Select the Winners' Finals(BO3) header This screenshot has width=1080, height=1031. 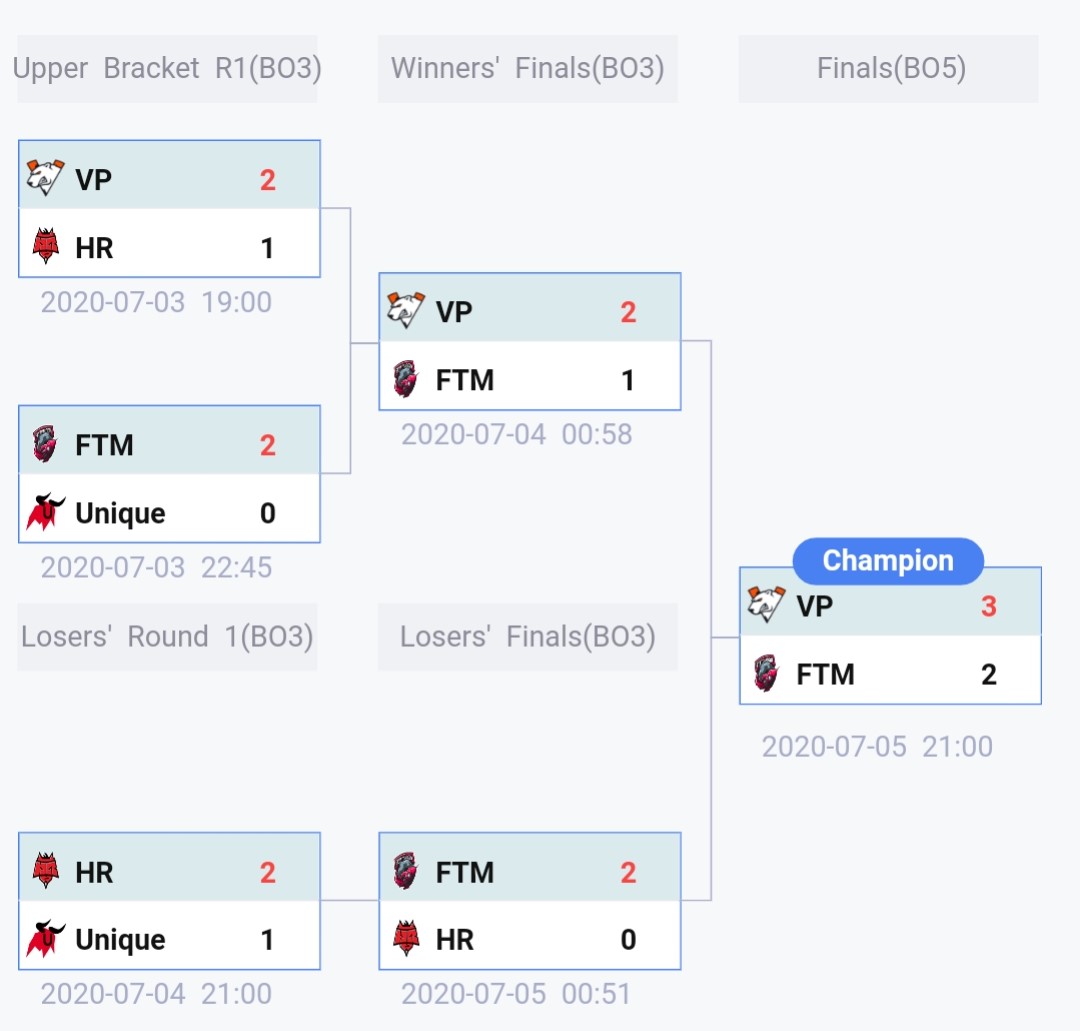tap(527, 69)
